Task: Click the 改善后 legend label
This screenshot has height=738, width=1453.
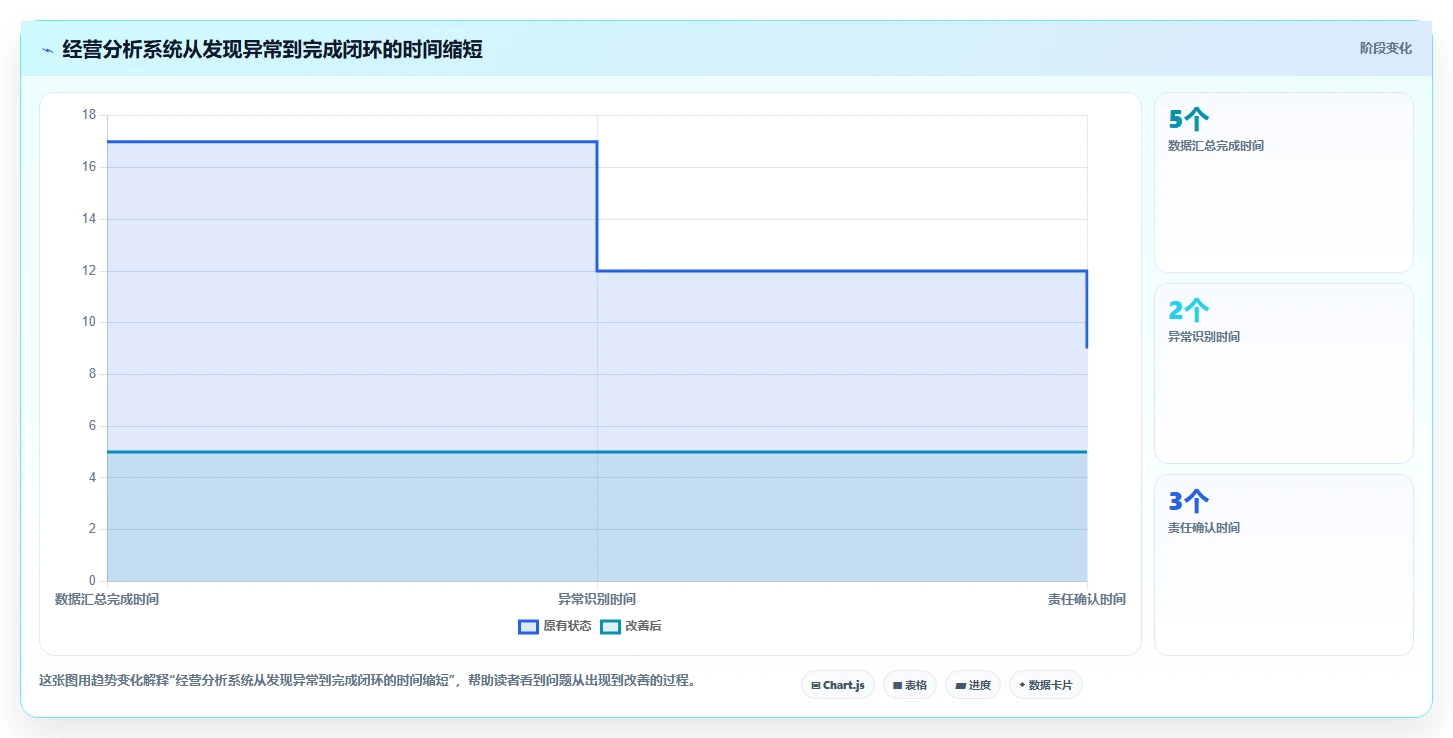Action: 643,627
